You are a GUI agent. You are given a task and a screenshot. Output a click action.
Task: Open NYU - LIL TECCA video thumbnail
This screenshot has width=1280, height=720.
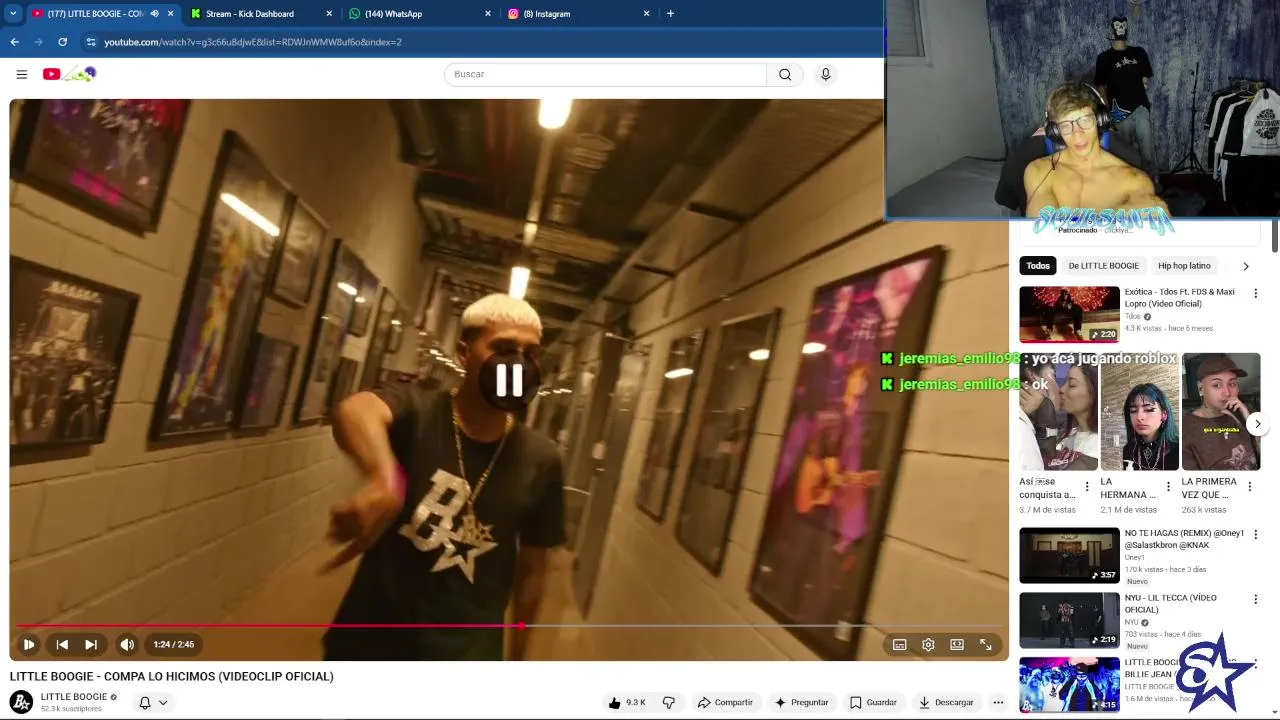point(1069,620)
